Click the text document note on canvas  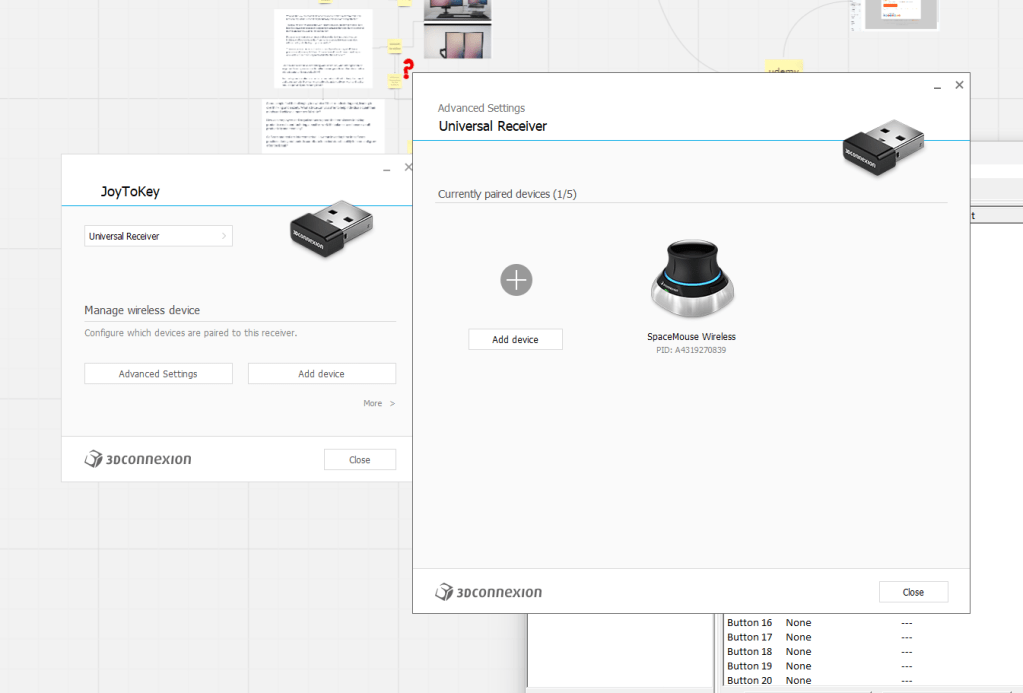(324, 48)
